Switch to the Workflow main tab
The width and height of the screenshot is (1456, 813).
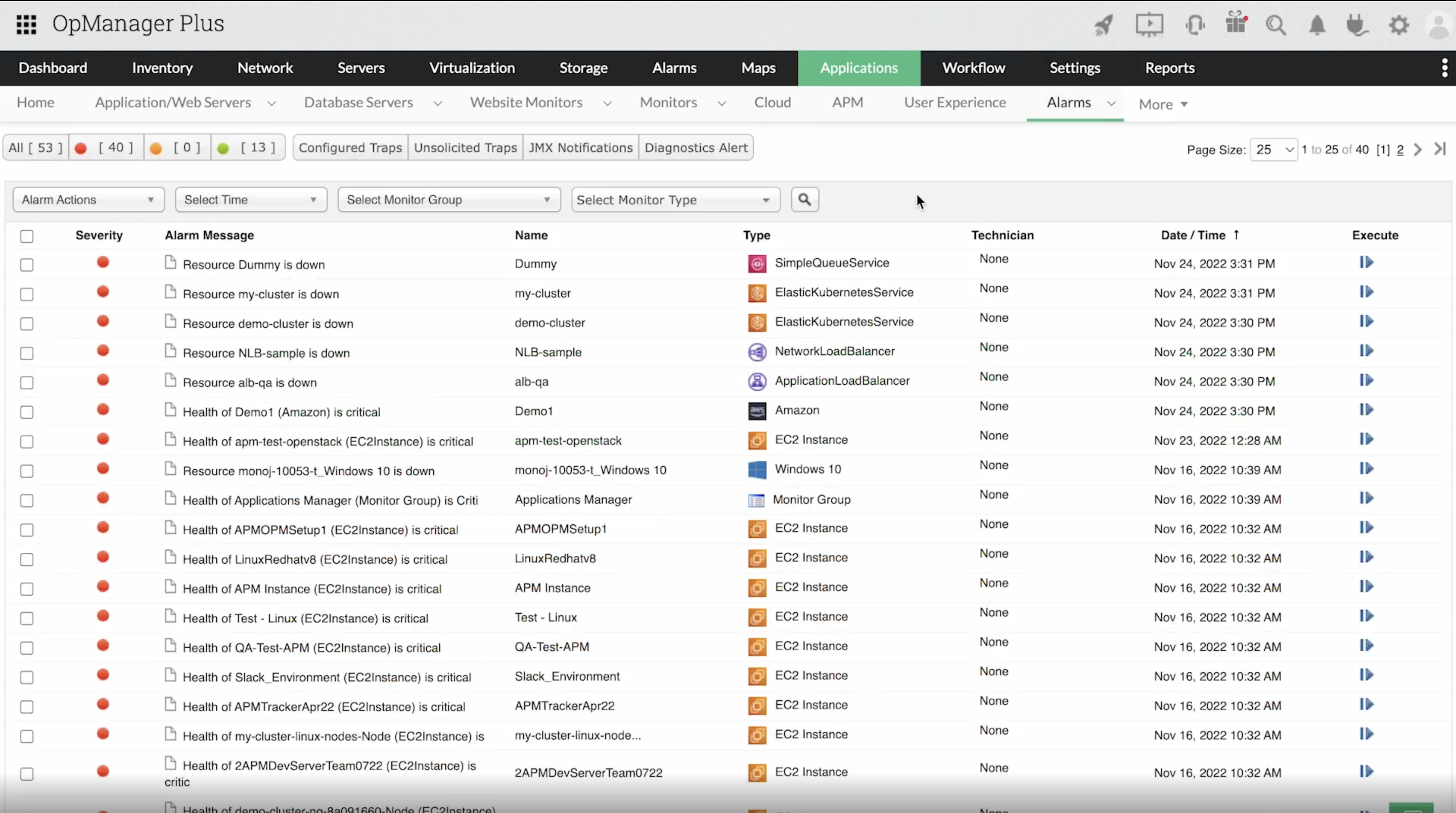[x=973, y=68]
